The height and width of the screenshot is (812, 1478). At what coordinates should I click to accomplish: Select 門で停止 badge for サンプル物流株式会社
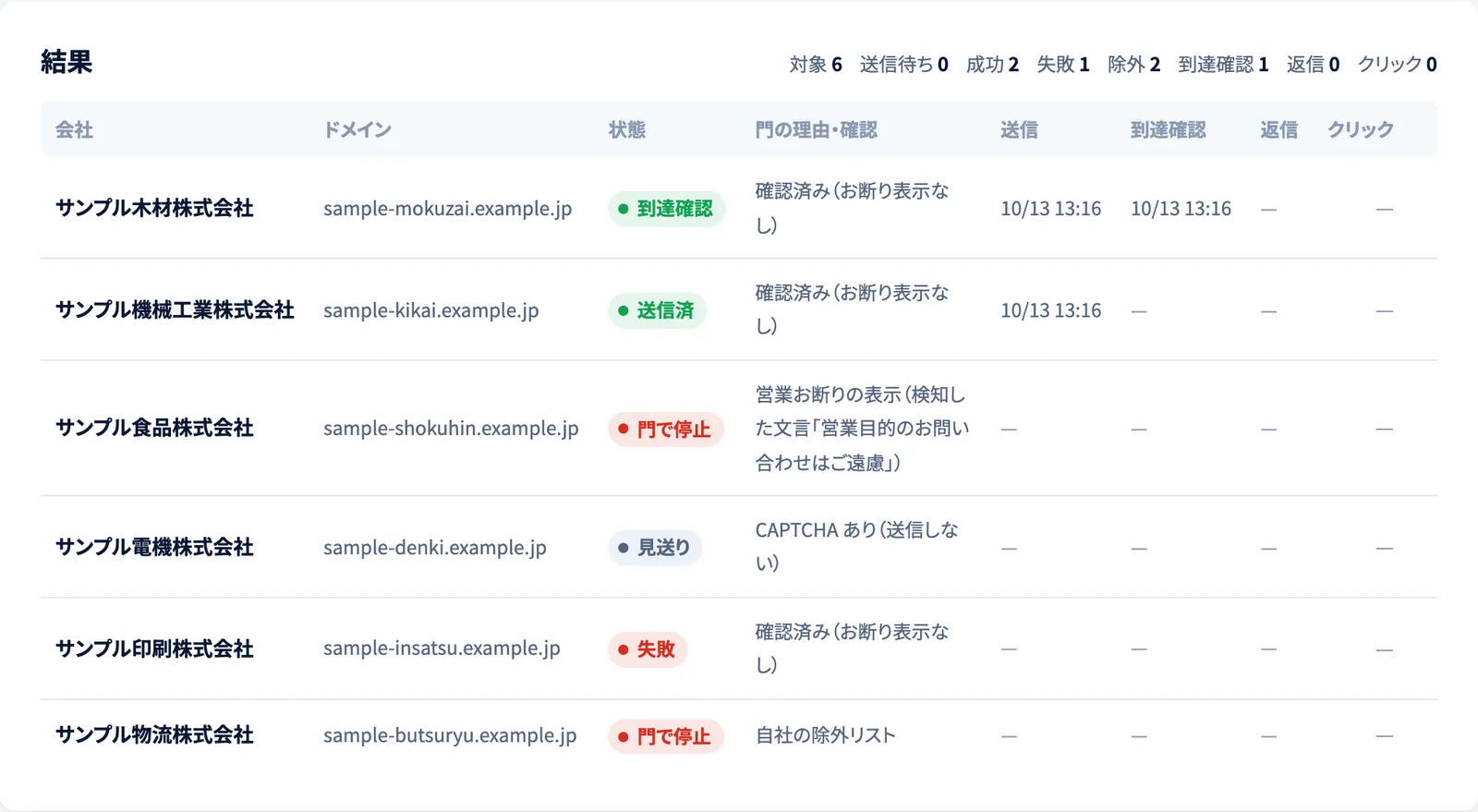[665, 736]
